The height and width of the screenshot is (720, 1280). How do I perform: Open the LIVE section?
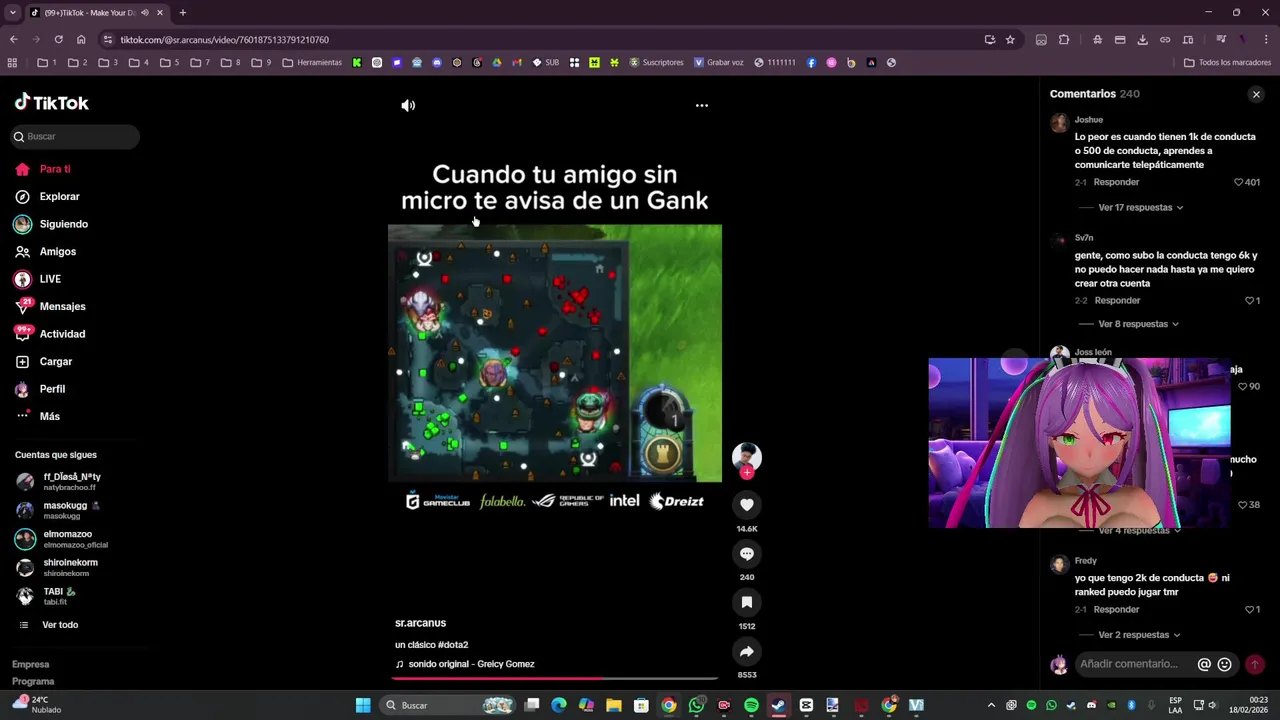[x=50, y=279]
